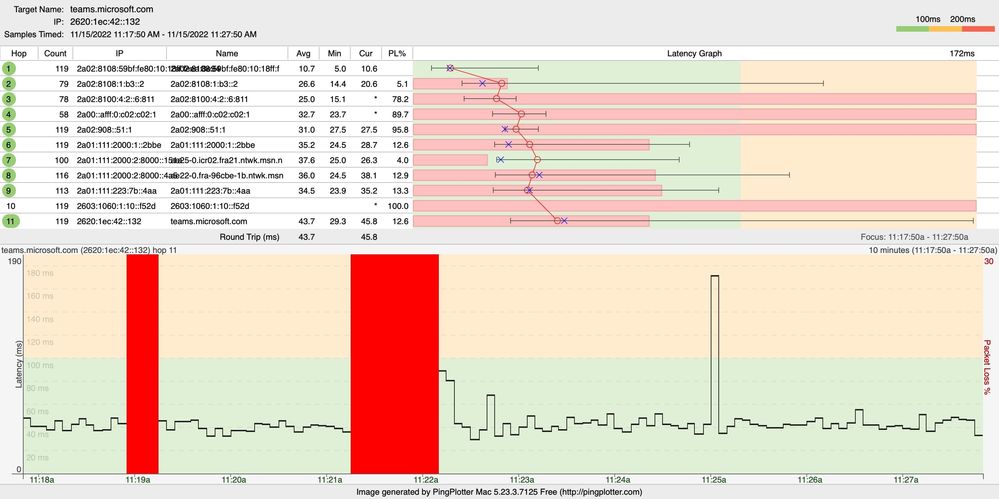
Task: Select the hop 2 green circle icon
Action: coord(10,83)
